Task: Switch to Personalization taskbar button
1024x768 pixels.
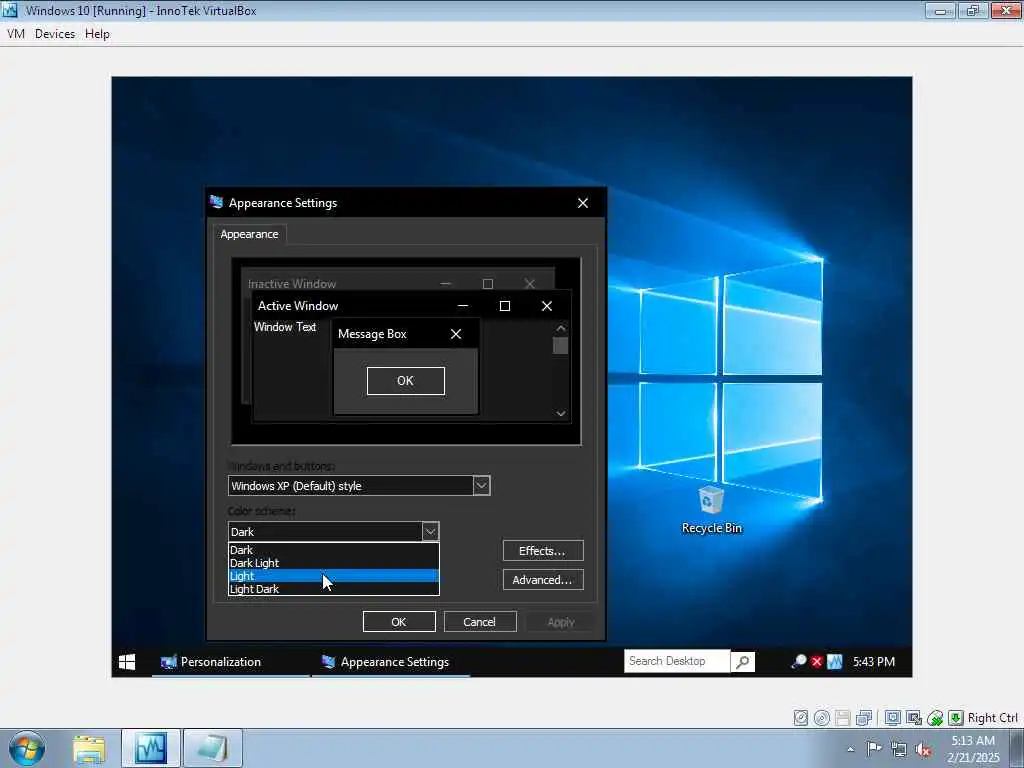Action: [x=231, y=662]
